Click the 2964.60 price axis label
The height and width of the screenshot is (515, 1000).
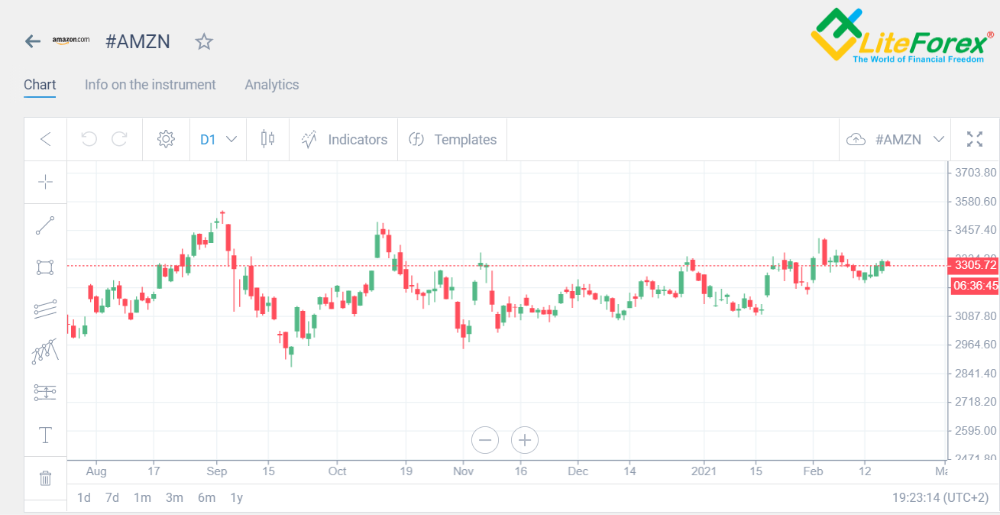click(976, 344)
